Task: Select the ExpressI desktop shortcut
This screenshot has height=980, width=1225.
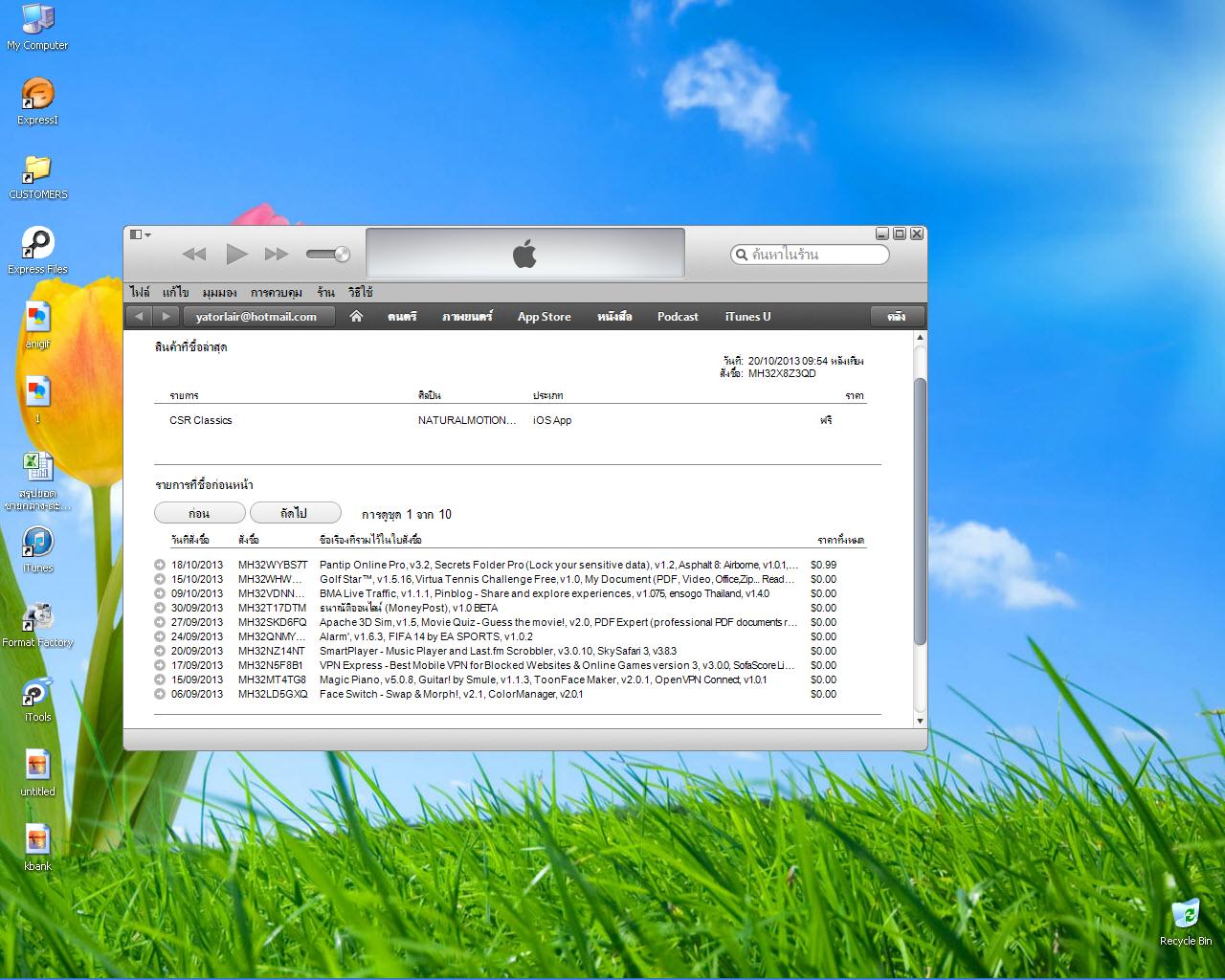Action: pyautogui.click(x=37, y=101)
